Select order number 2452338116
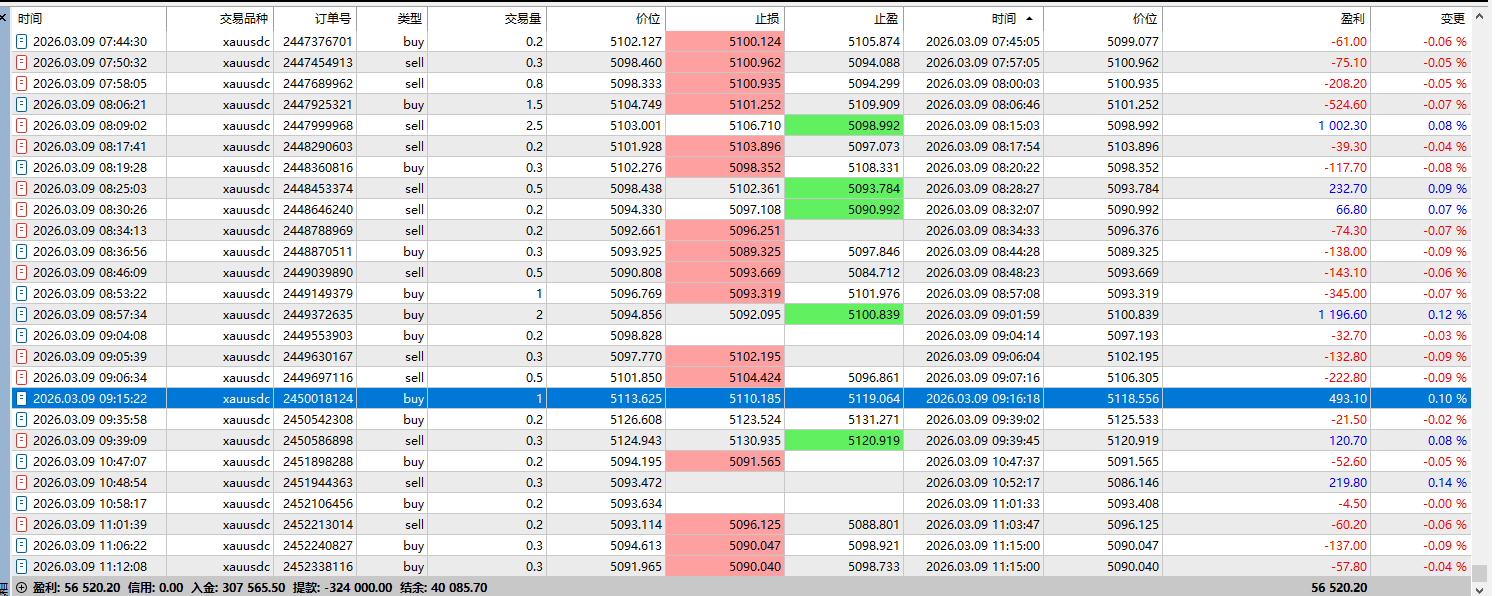Screen dimensions: 1500x596 tap(318, 566)
